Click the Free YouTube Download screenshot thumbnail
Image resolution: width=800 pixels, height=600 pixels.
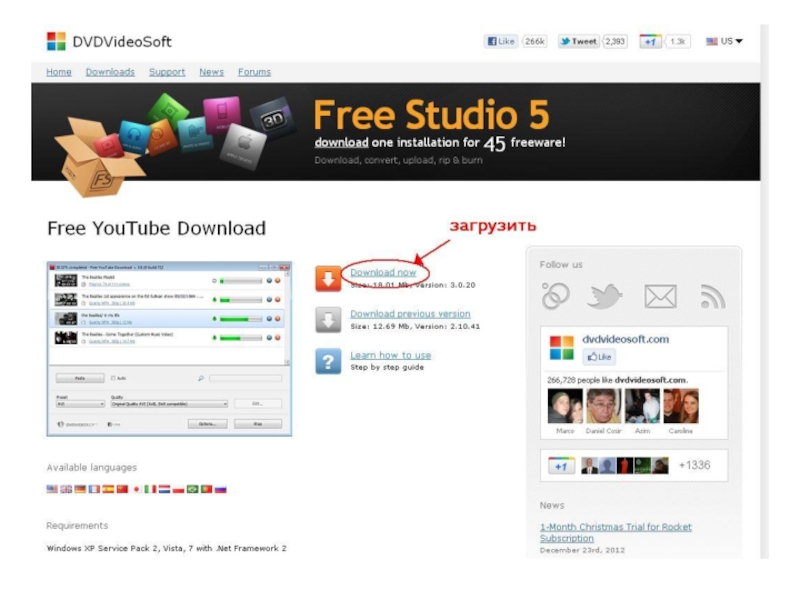169,349
